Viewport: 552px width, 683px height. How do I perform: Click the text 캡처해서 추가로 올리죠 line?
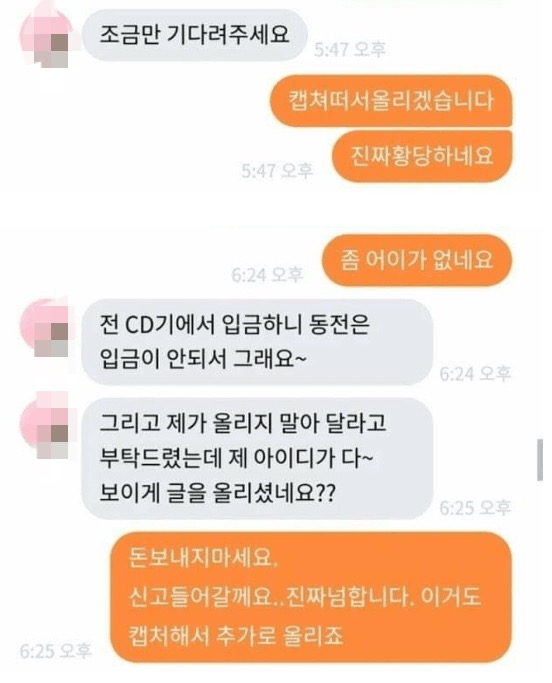pos(236,635)
